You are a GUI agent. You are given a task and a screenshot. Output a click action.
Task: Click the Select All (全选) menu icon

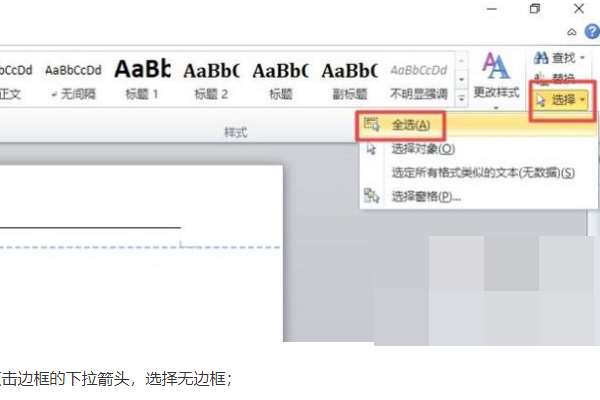[x=372, y=124]
